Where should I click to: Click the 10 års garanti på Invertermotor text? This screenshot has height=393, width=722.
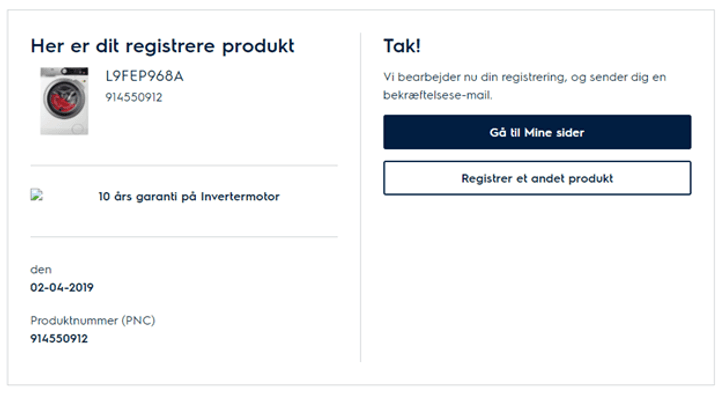point(189,196)
